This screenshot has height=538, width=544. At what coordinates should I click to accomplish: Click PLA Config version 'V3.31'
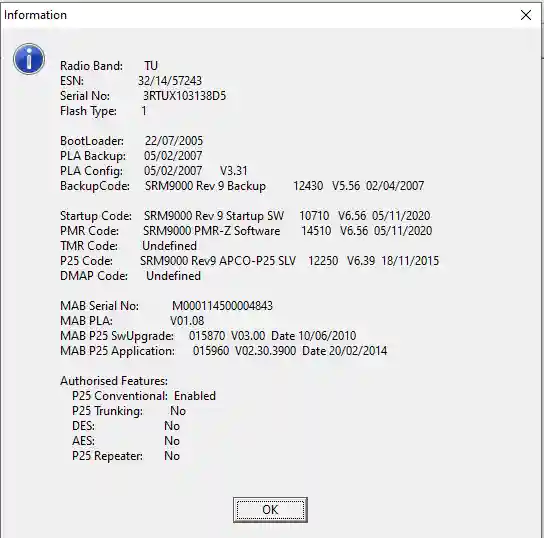point(233,171)
